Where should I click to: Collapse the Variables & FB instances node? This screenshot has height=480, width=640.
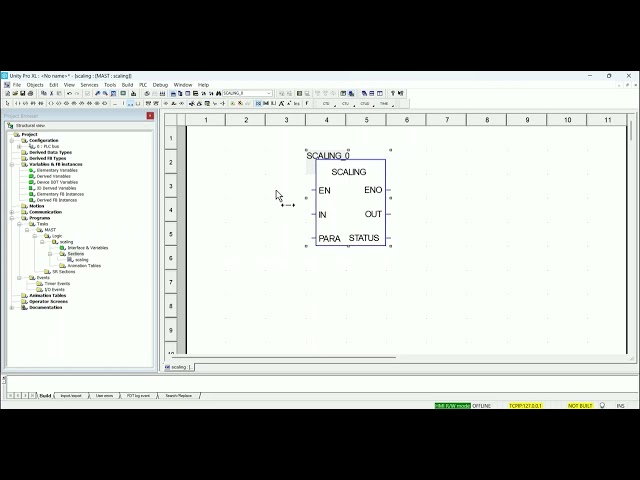pos(12,164)
